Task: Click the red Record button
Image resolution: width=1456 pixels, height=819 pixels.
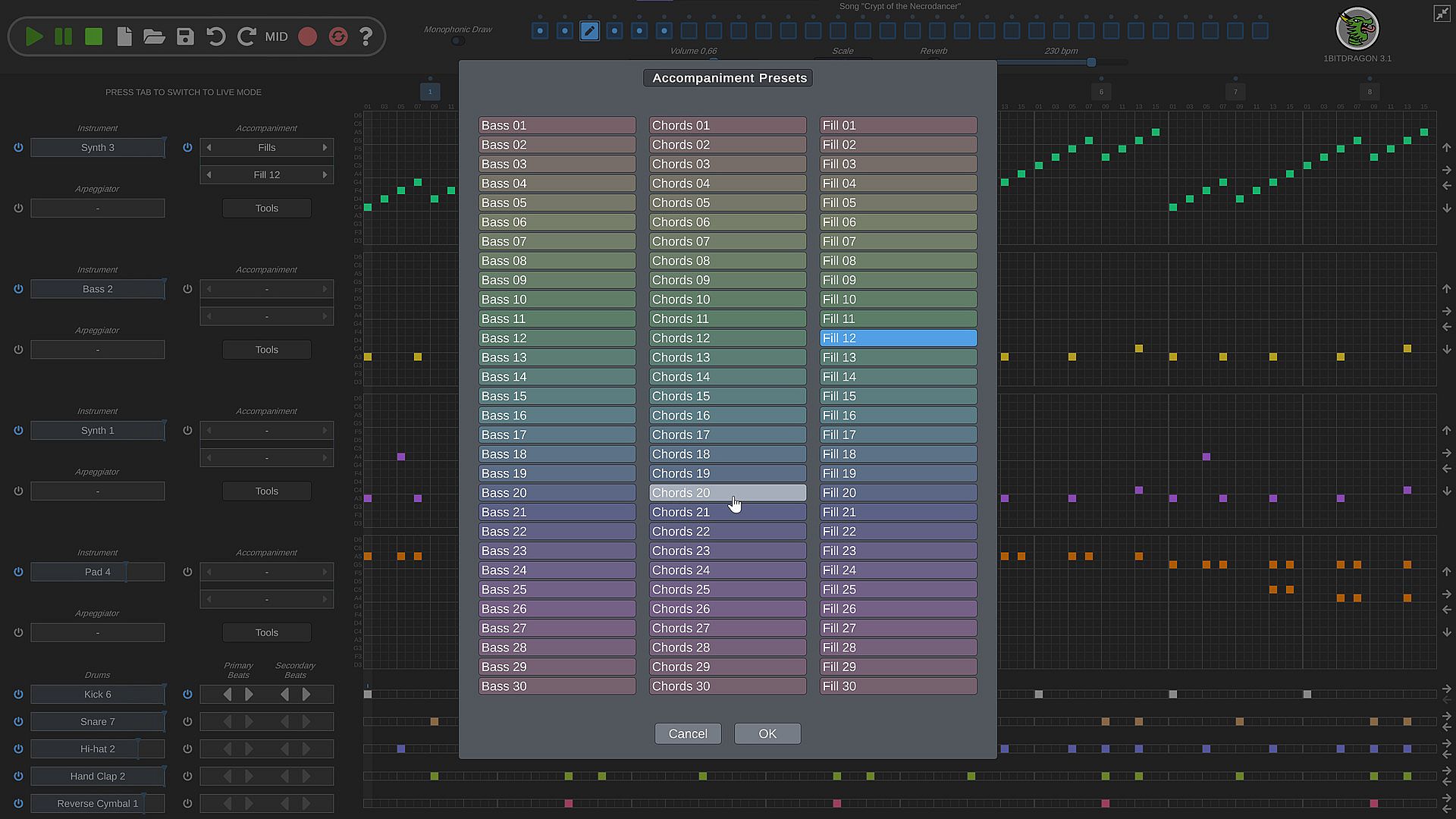Action: tap(307, 36)
